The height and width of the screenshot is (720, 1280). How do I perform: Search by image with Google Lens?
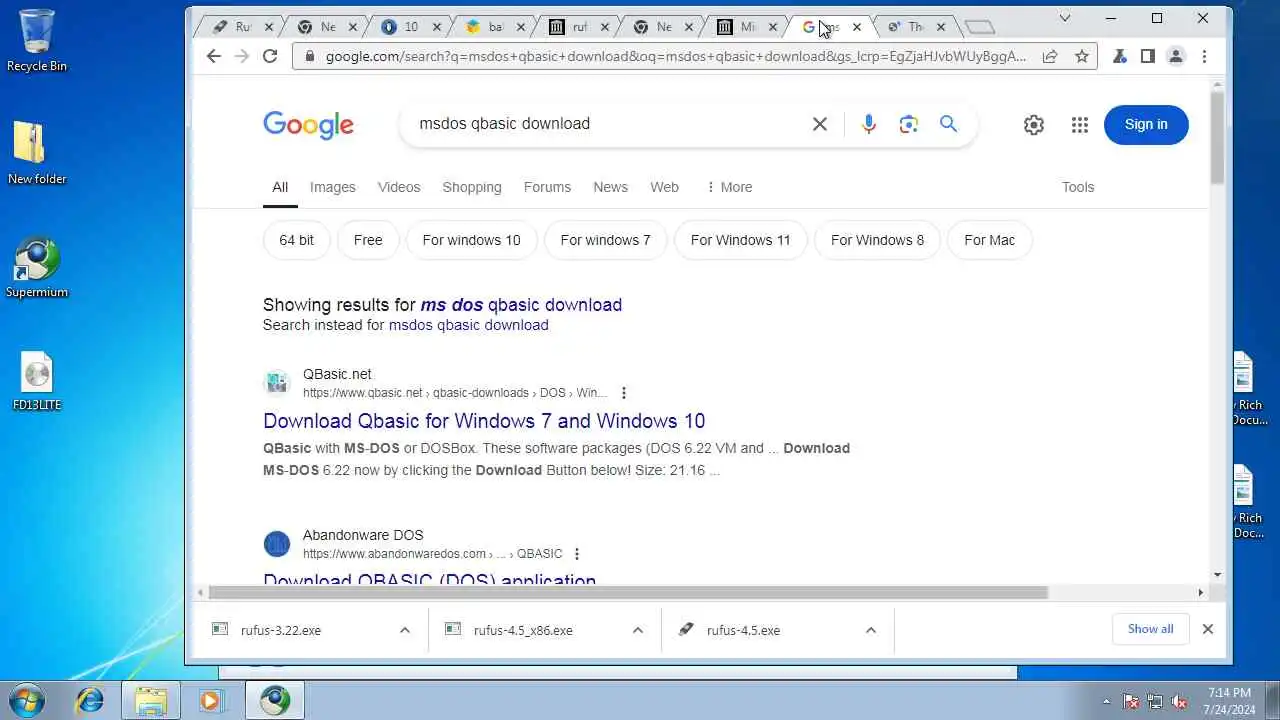pos(908,124)
